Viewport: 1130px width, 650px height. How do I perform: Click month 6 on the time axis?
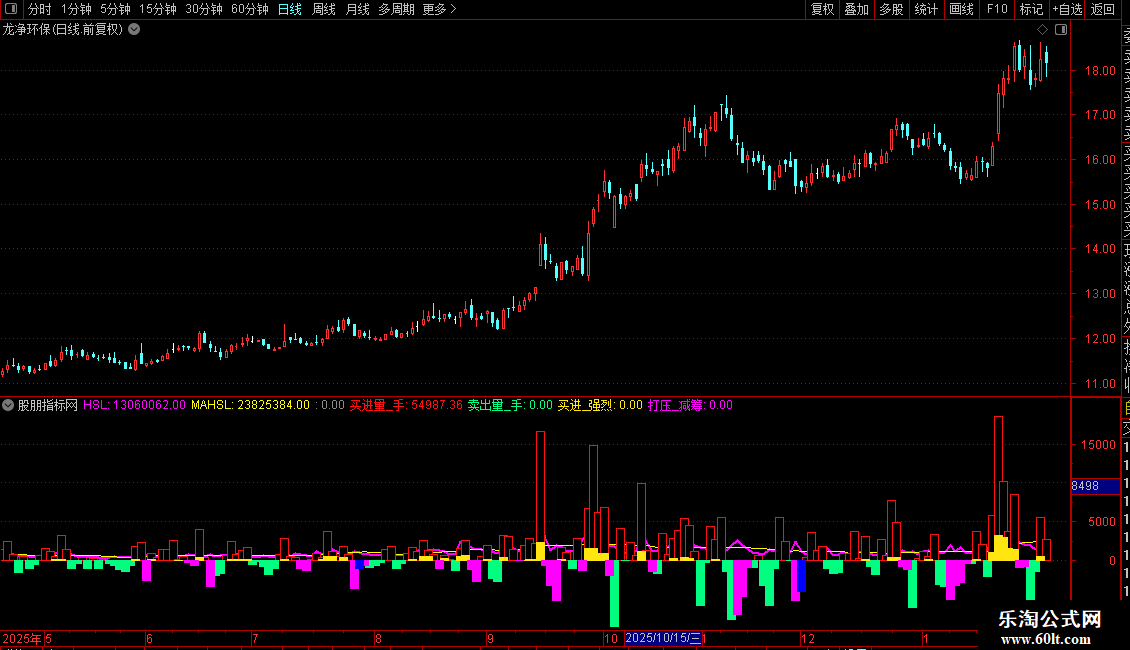coord(149,638)
